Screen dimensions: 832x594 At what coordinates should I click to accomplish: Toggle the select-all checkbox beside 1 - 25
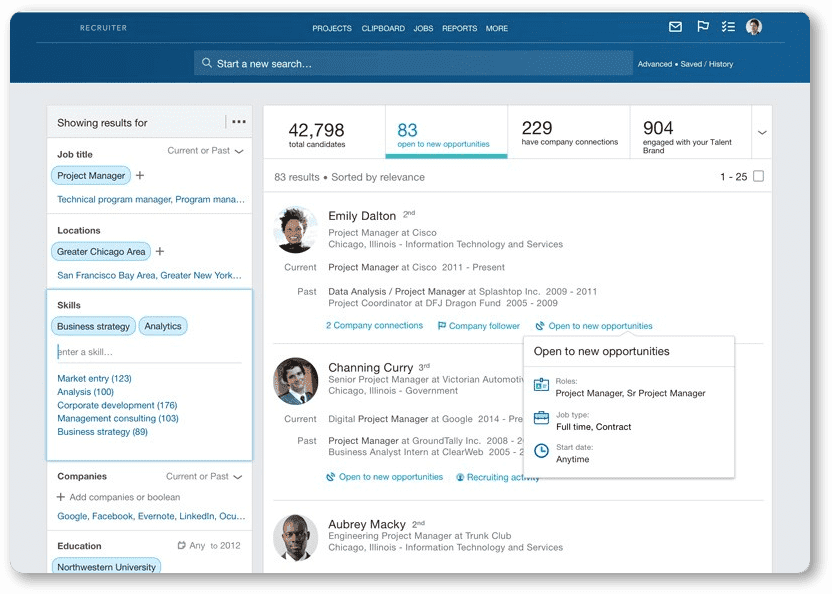(x=758, y=177)
